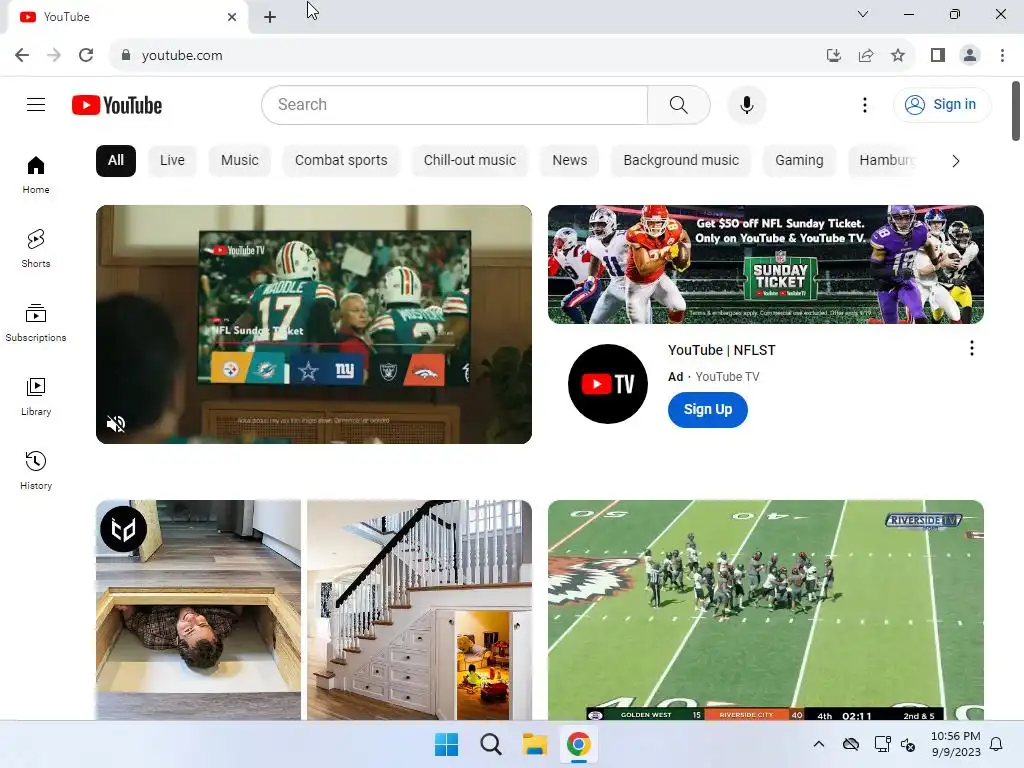Open Subscriptions in the sidebar
Screen dimensions: 1024x768
pyautogui.click(x=36, y=323)
